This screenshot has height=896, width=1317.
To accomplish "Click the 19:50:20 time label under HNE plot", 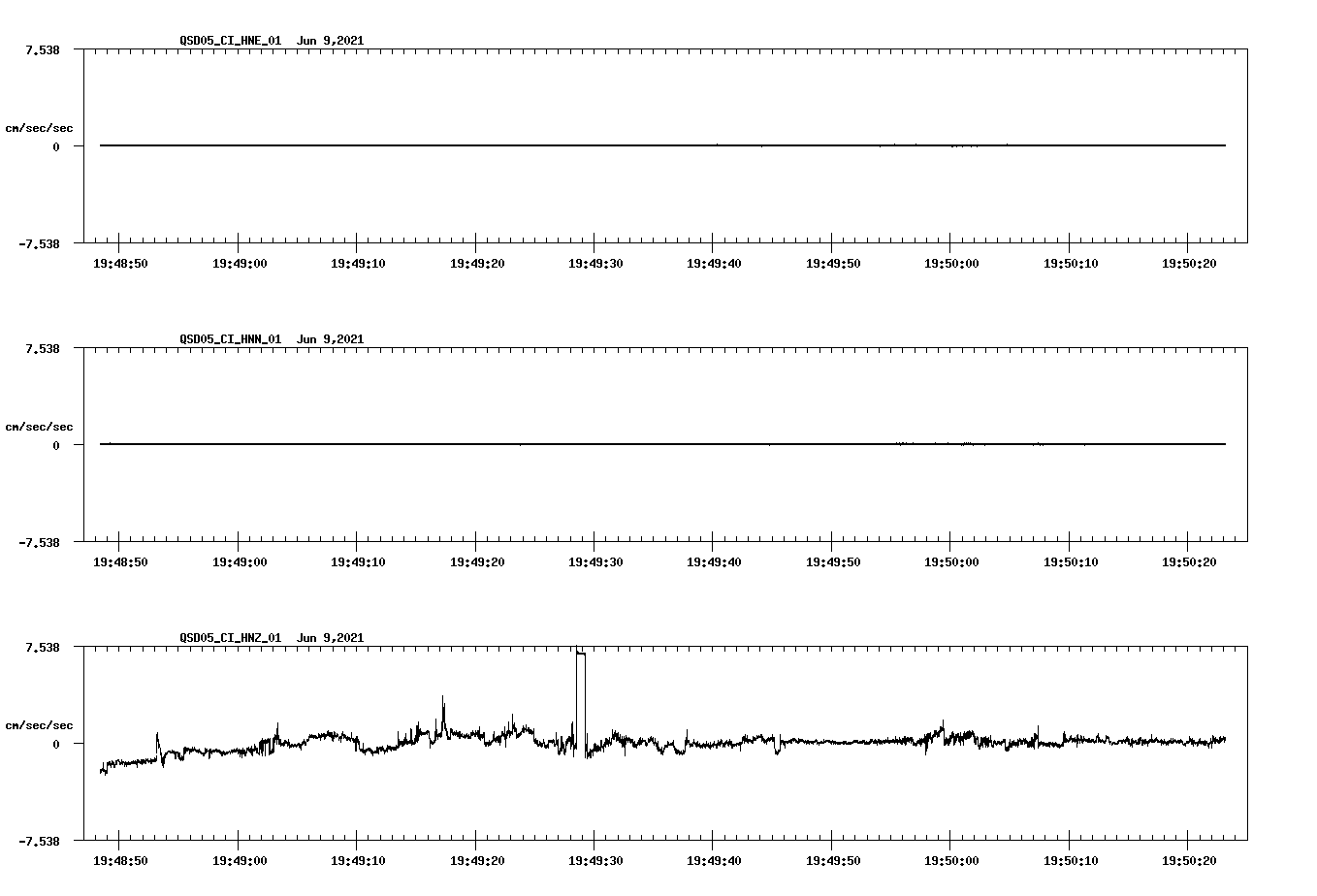I will pos(1189,264).
